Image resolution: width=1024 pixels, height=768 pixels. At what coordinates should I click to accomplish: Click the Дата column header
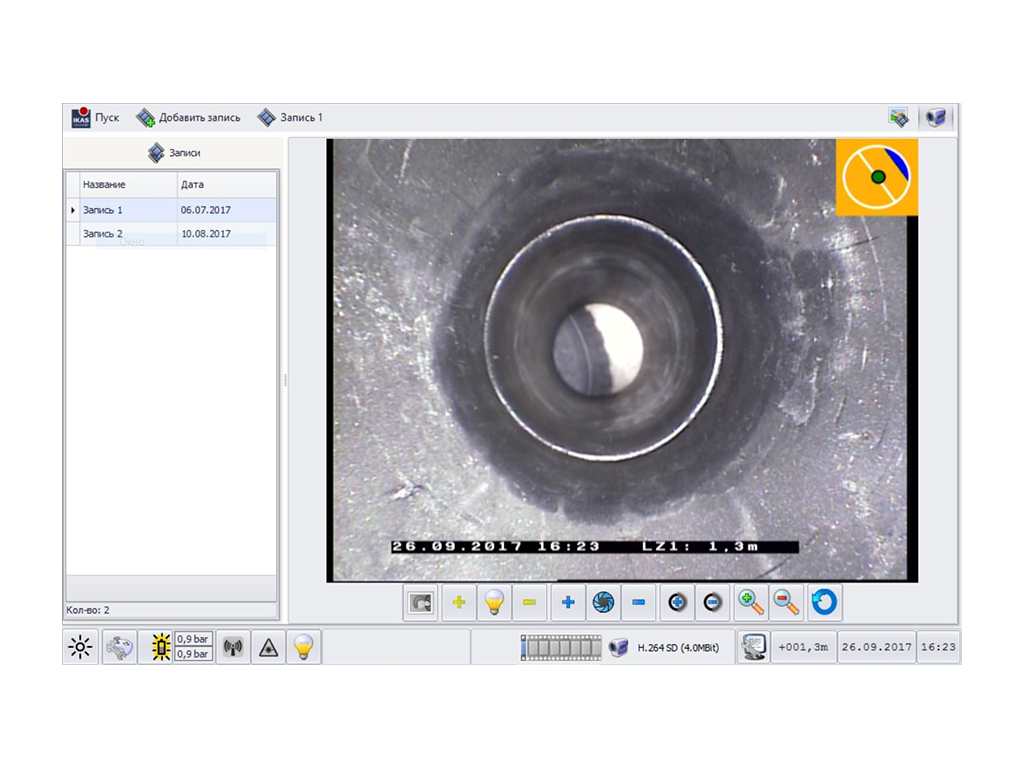click(226, 185)
